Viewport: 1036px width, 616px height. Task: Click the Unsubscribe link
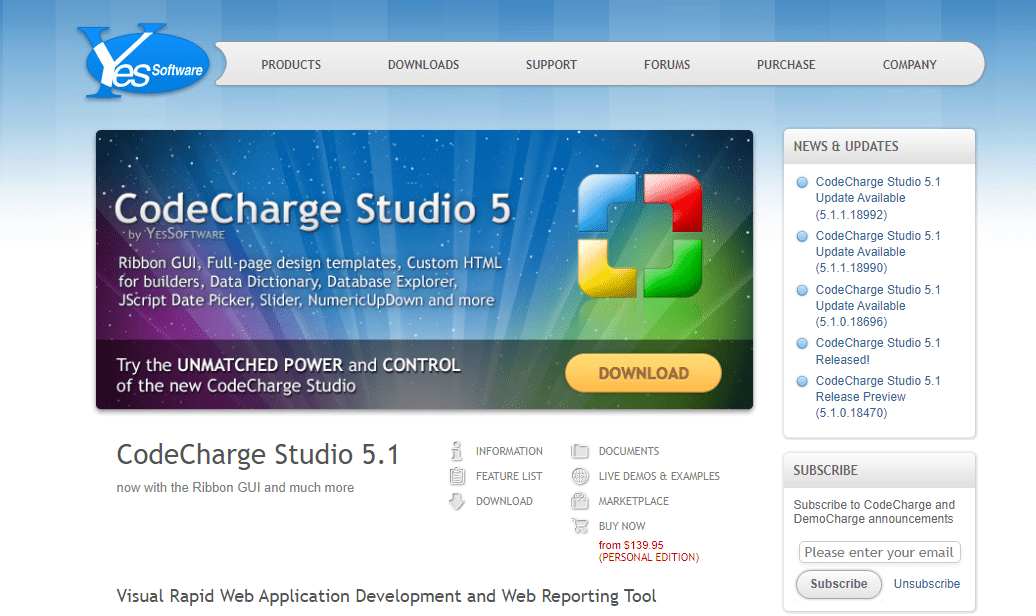(926, 584)
